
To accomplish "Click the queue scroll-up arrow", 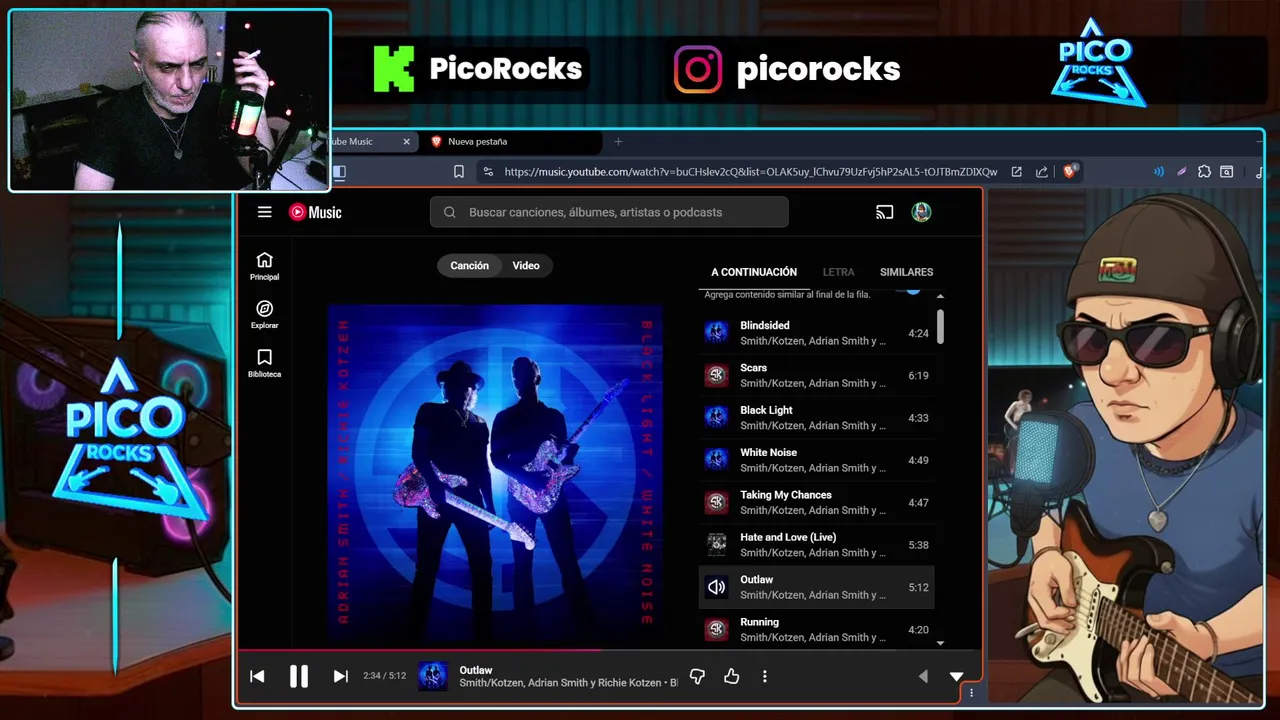I will click(941, 296).
